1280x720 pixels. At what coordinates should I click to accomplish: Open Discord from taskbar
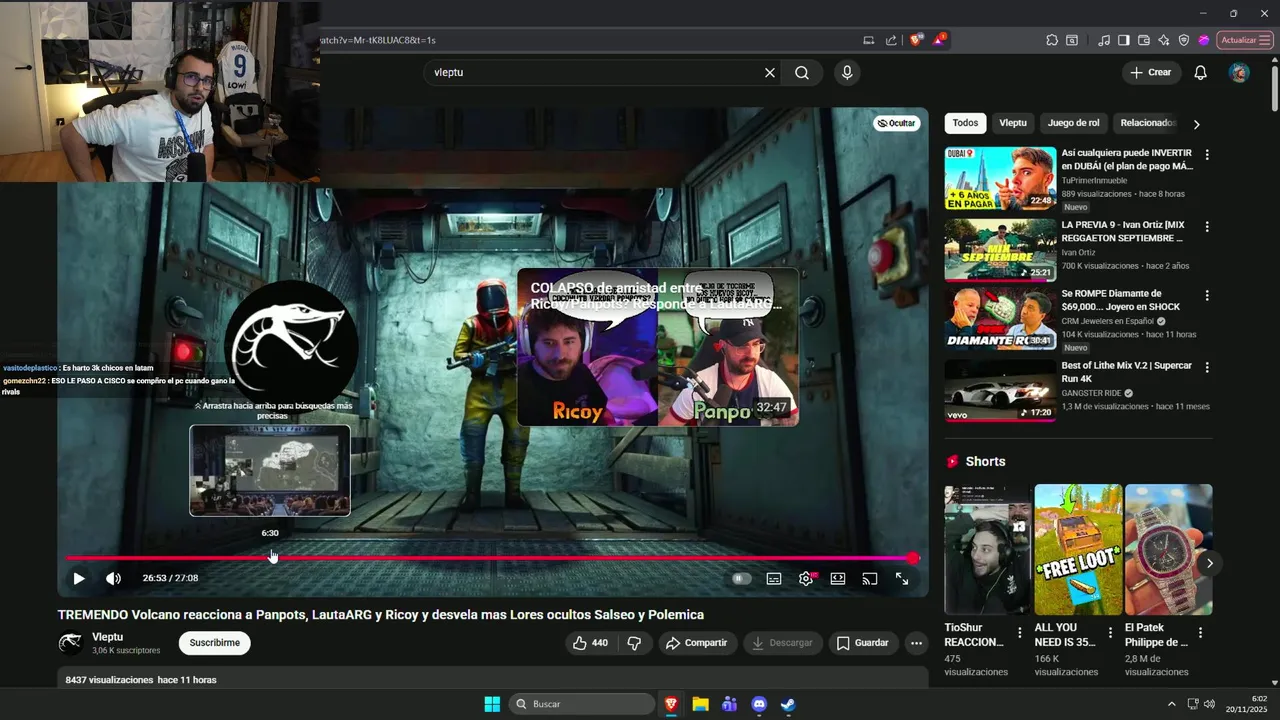pyautogui.click(x=759, y=704)
